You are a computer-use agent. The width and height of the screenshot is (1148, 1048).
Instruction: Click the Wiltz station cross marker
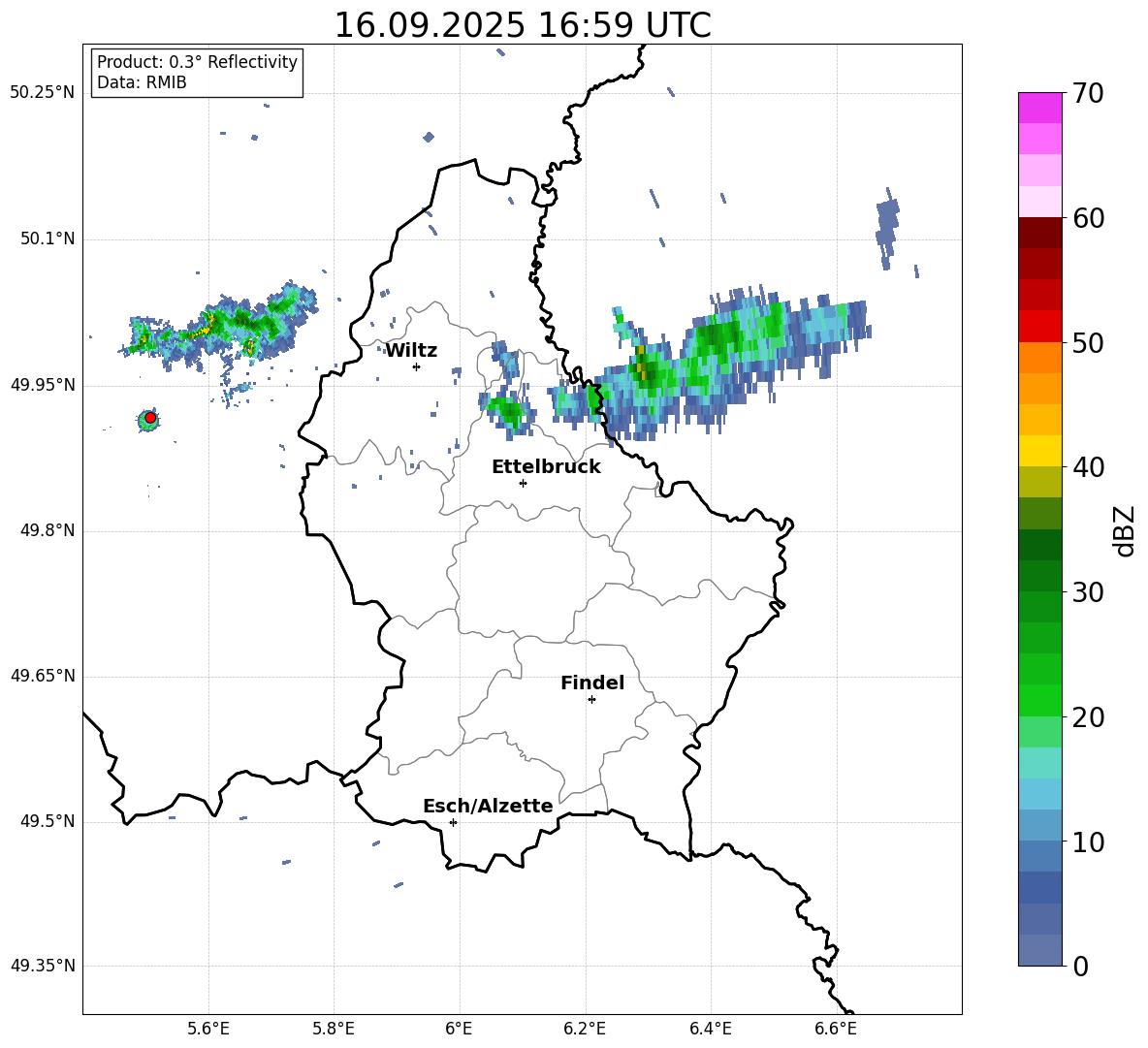pos(417,366)
